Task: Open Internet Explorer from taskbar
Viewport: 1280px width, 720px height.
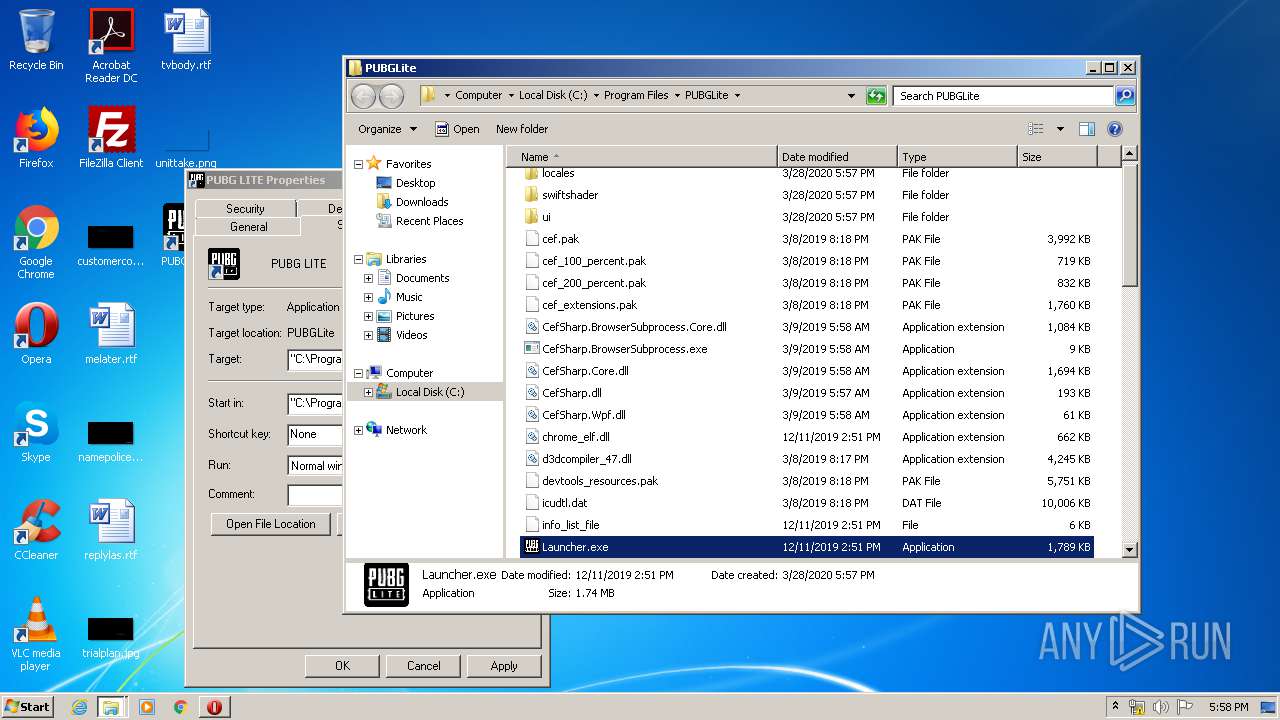Action: point(79,707)
